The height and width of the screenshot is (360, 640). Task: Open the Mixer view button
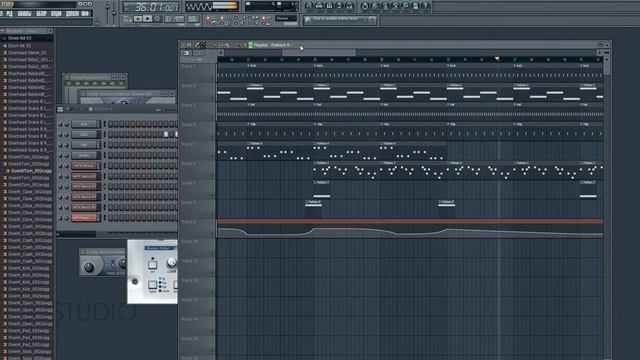pyautogui.click(x=349, y=6)
